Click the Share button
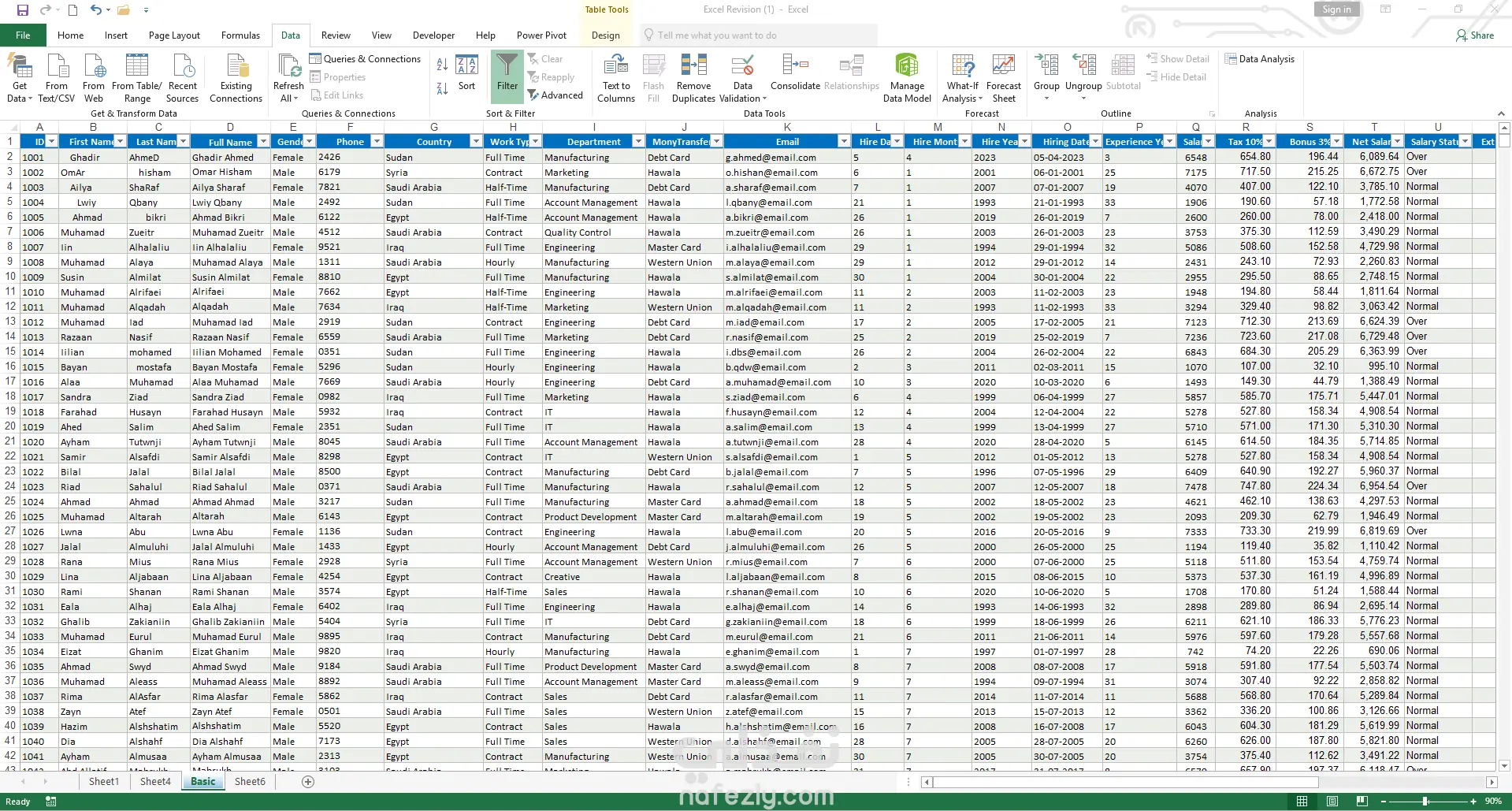This screenshot has width=1512, height=811. click(x=1475, y=35)
